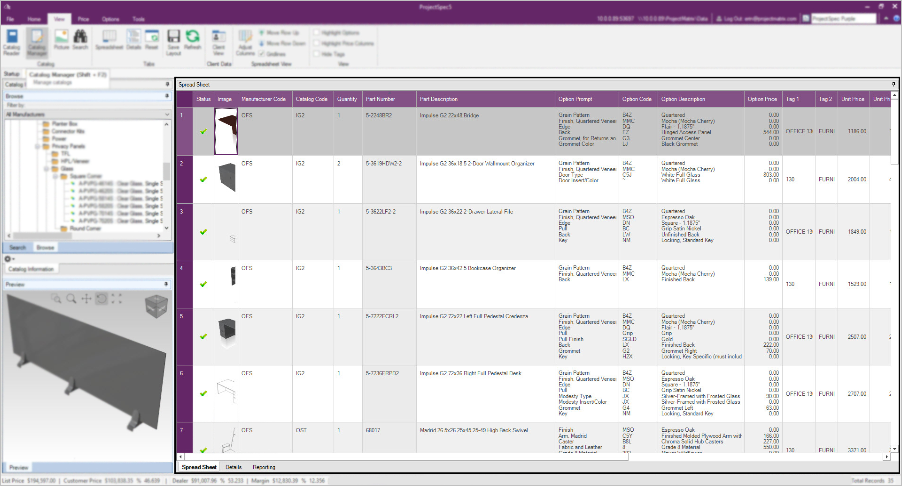This screenshot has width=902, height=486.
Task: Switch to the Home ribbon tab
Action: (34, 19)
